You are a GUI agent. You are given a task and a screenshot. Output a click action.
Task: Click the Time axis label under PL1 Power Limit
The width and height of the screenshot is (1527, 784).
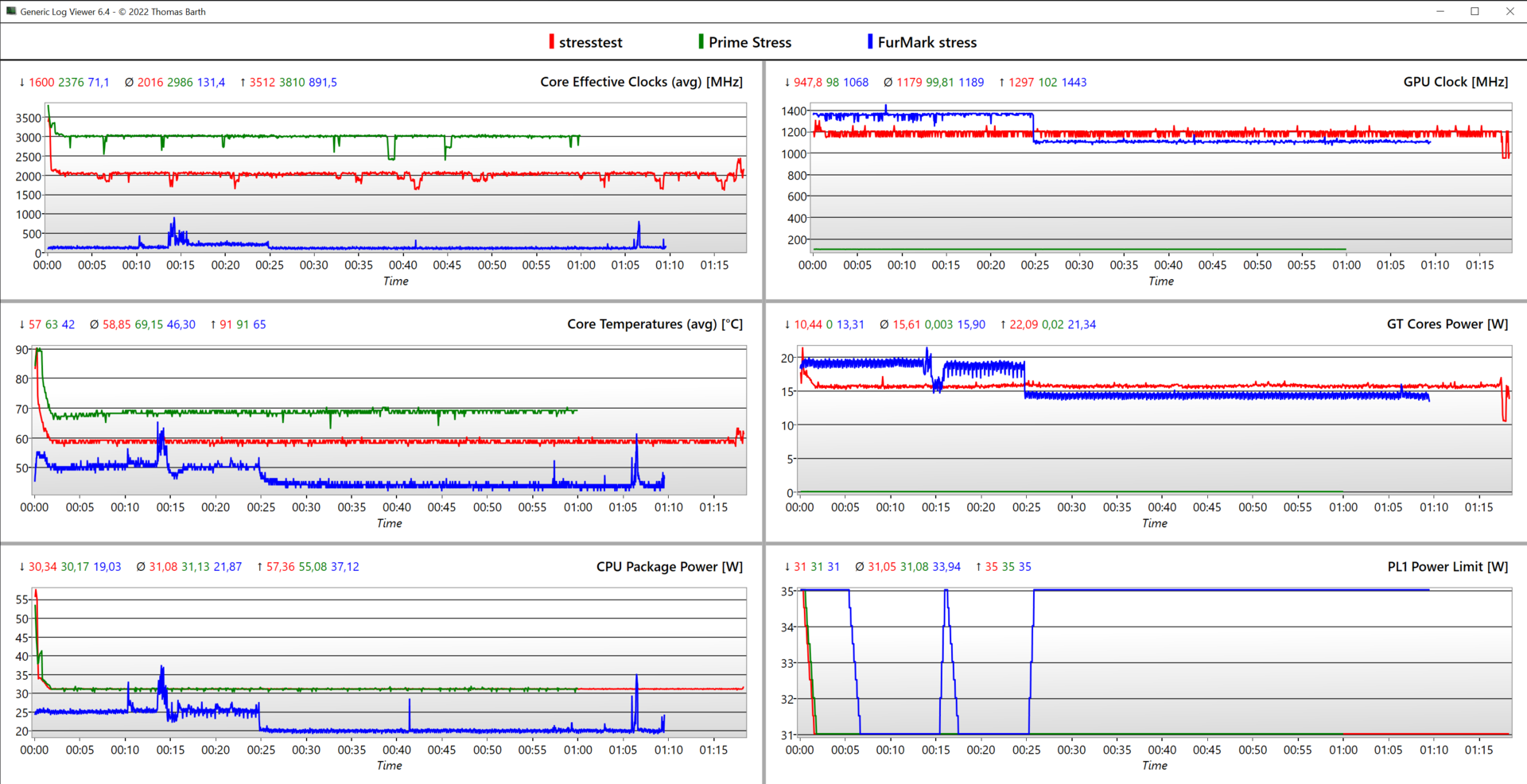[1155, 766]
